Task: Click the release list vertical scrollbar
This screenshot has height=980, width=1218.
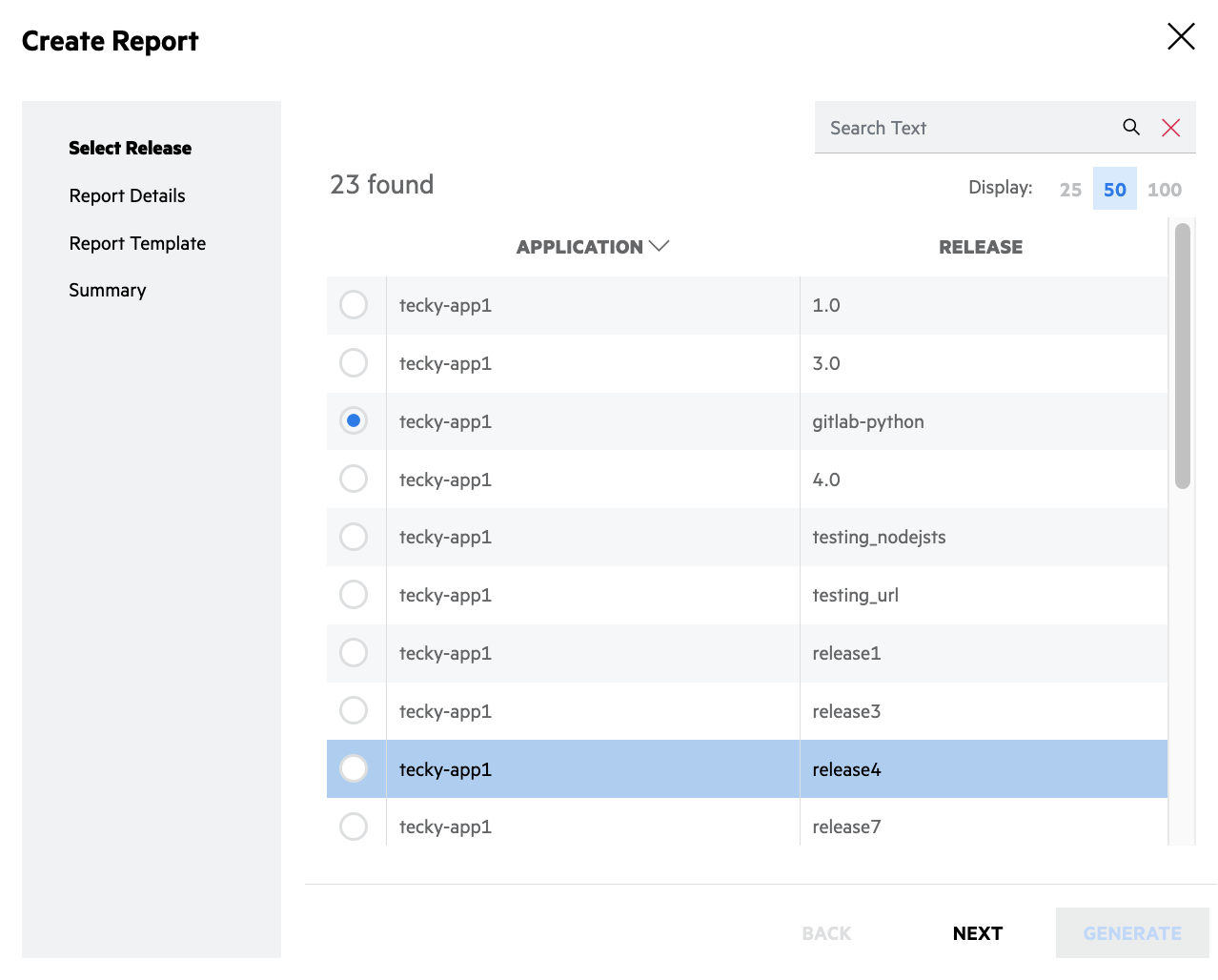Action: click(x=1182, y=356)
